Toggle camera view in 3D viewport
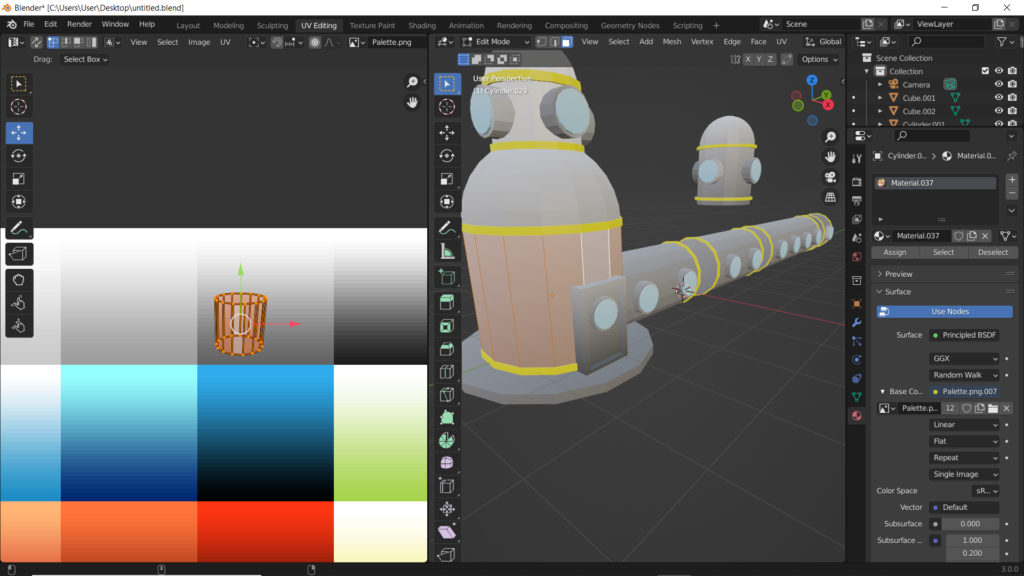1024x576 pixels. point(830,177)
